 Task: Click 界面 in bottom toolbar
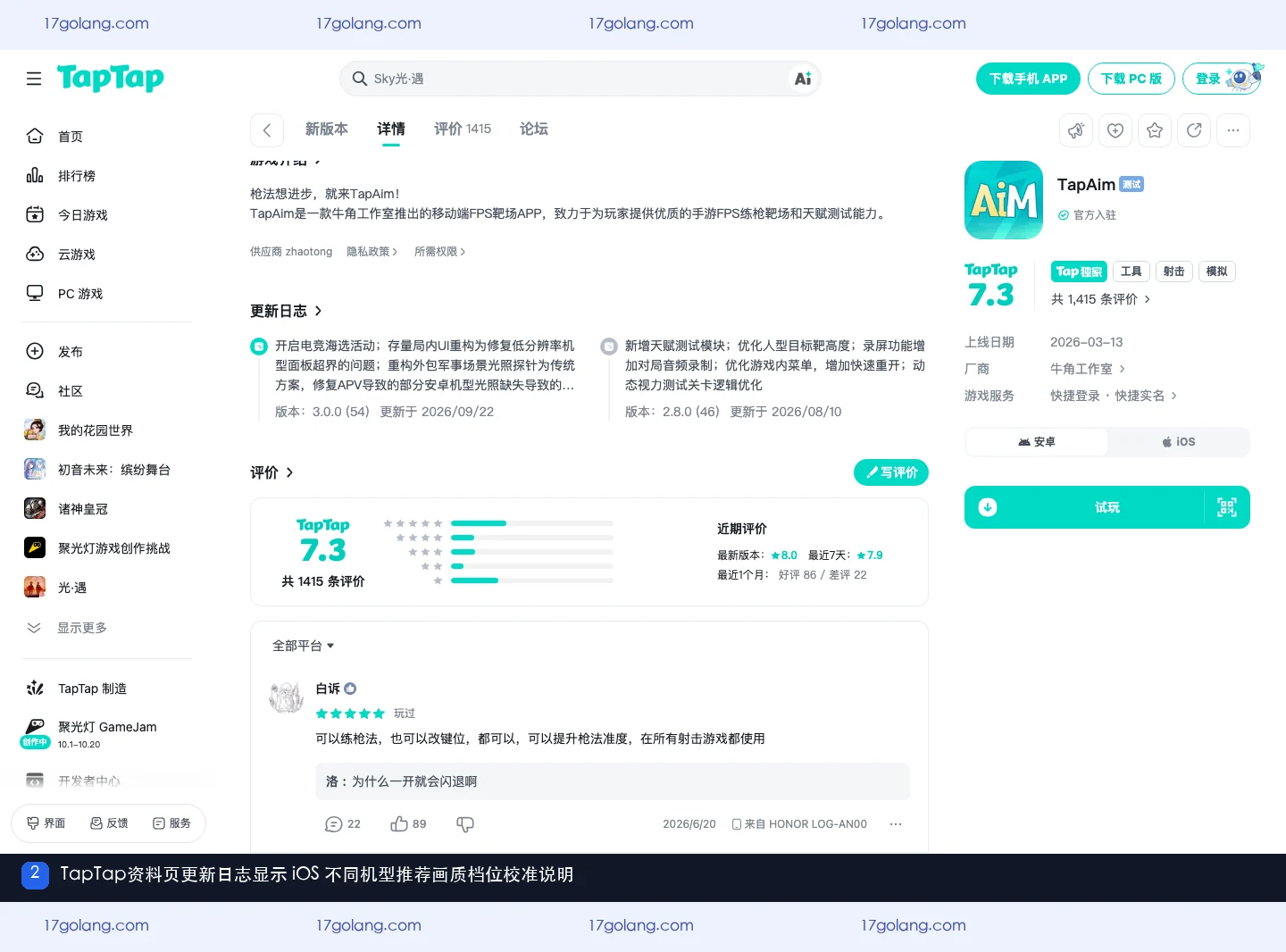coord(46,823)
